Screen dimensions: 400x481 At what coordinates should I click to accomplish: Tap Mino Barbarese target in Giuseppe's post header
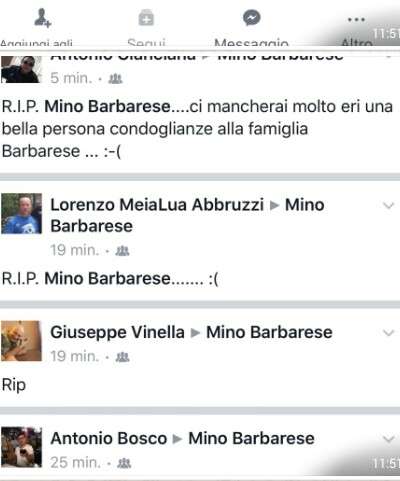(x=269, y=332)
